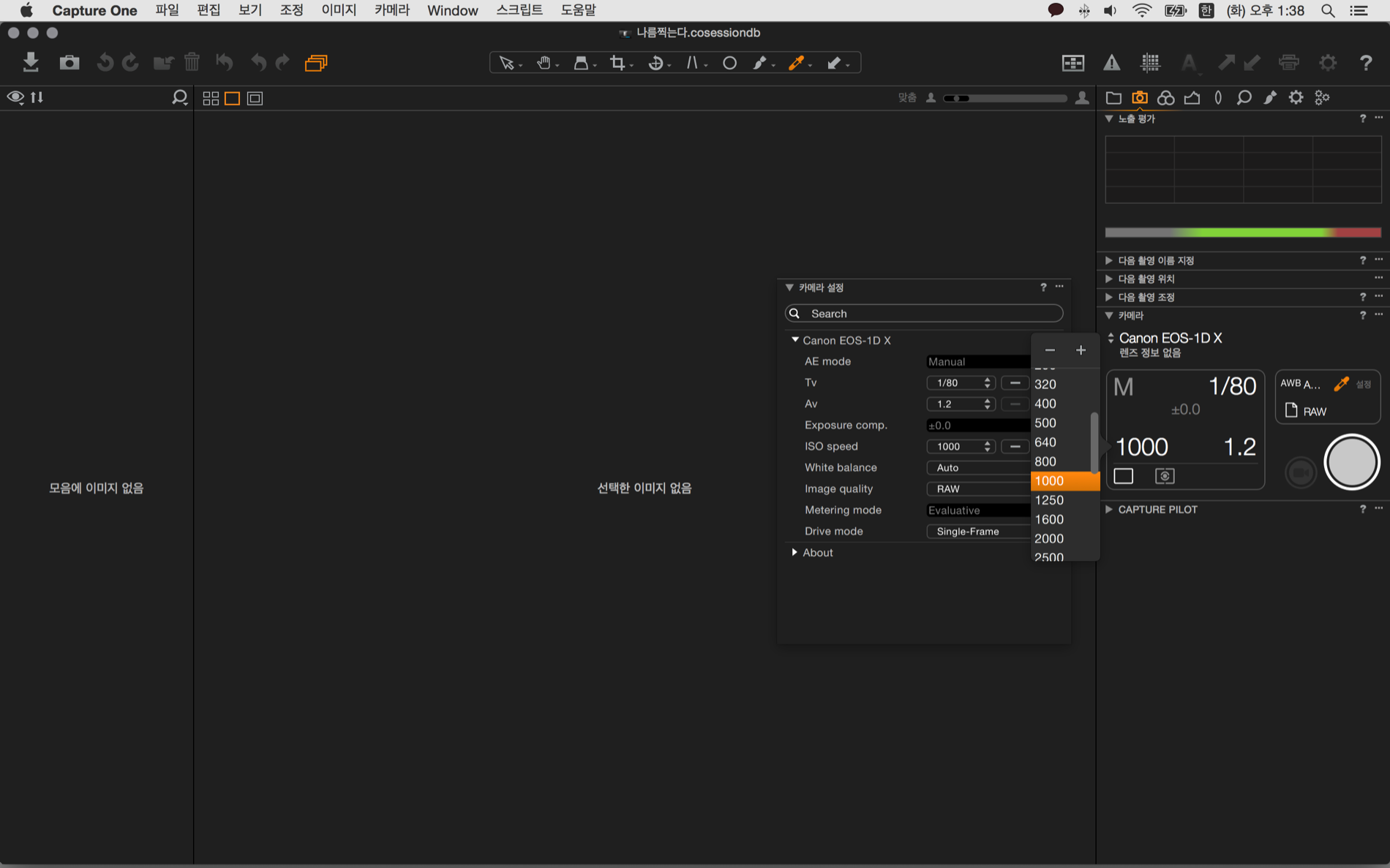Image resolution: width=1390 pixels, height=868 pixels.
Task: Open the 카메라 menu
Action: pyautogui.click(x=391, y=10)
